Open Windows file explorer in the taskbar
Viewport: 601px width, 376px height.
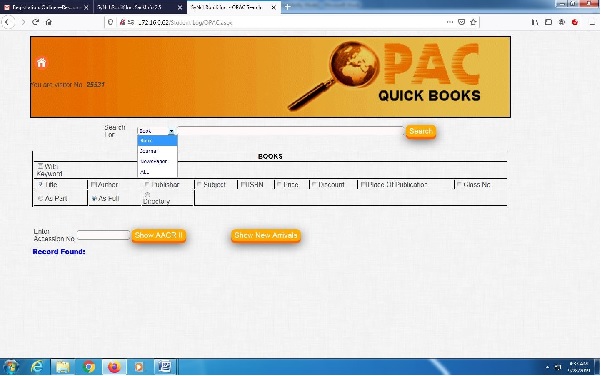(62, 367)
